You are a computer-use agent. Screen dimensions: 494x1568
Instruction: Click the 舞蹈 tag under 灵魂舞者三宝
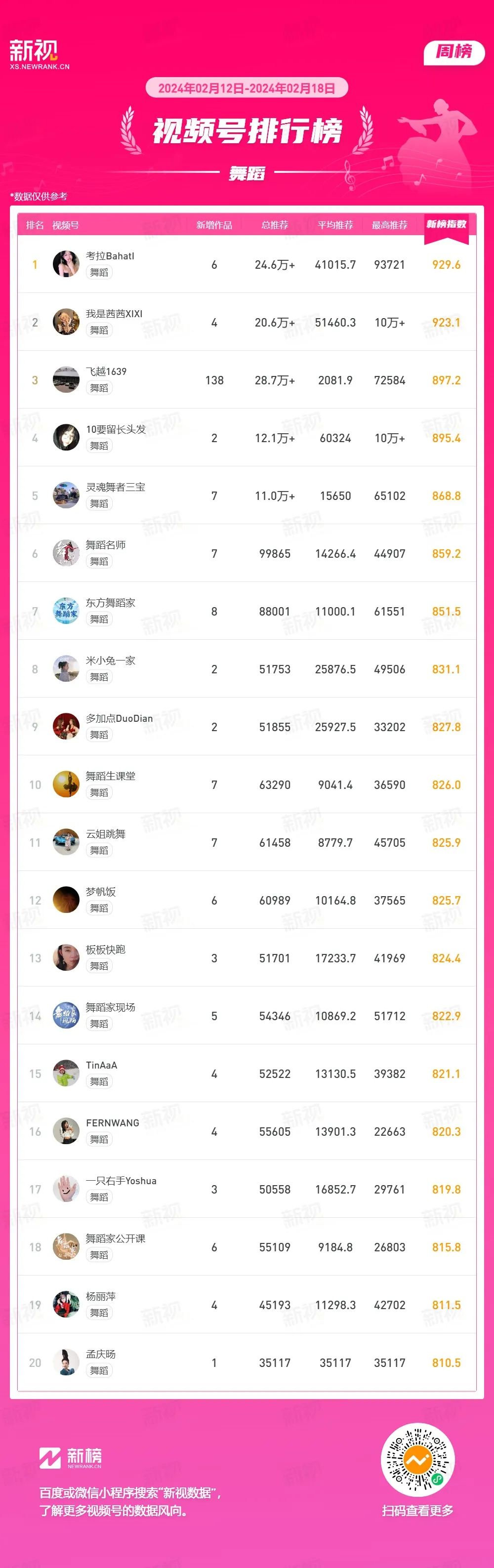tap(99, 503)
